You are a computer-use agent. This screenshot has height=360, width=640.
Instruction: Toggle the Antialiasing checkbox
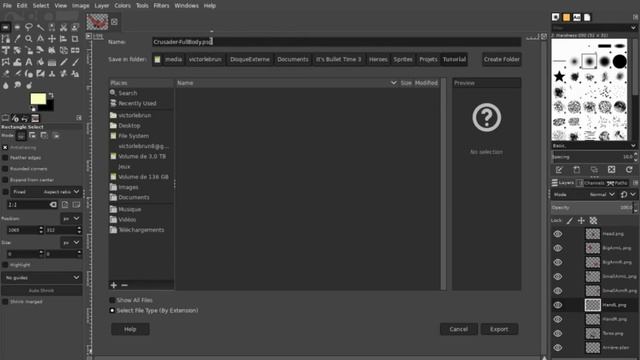coord(5,147)
